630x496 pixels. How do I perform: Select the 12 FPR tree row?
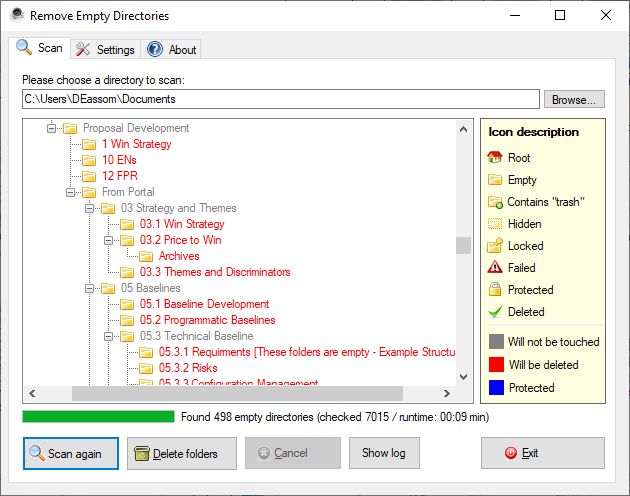pyautogui.click(x=120, y=176)
